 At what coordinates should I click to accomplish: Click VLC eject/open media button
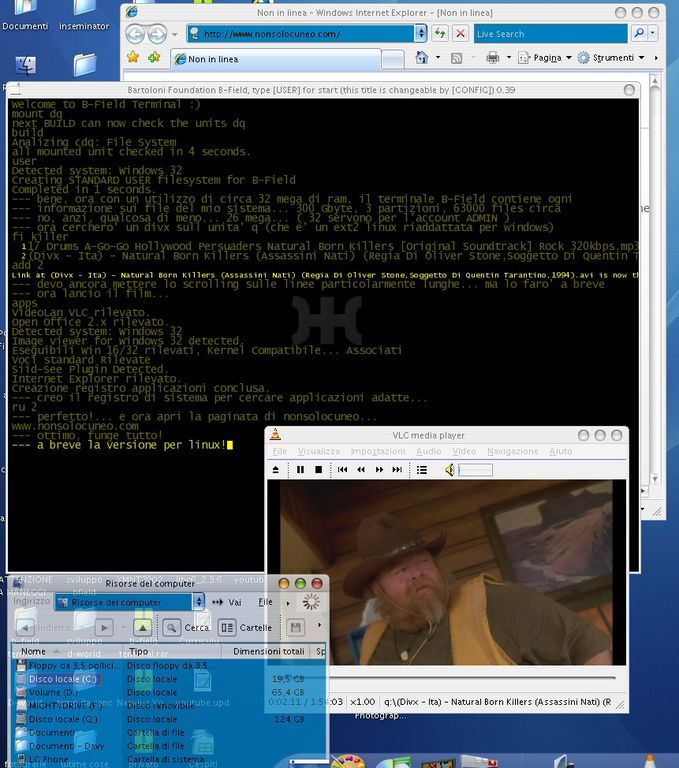(277, 469)
